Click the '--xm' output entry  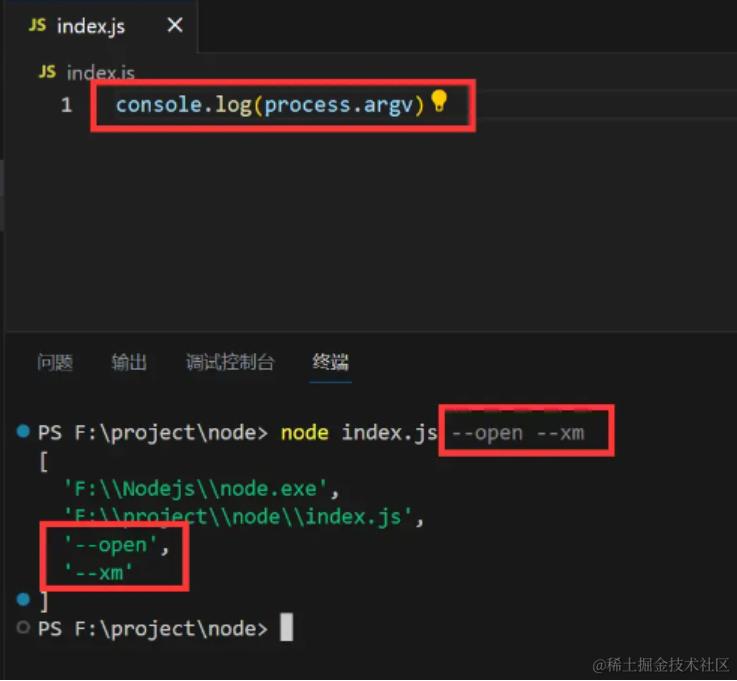[98, 573]
